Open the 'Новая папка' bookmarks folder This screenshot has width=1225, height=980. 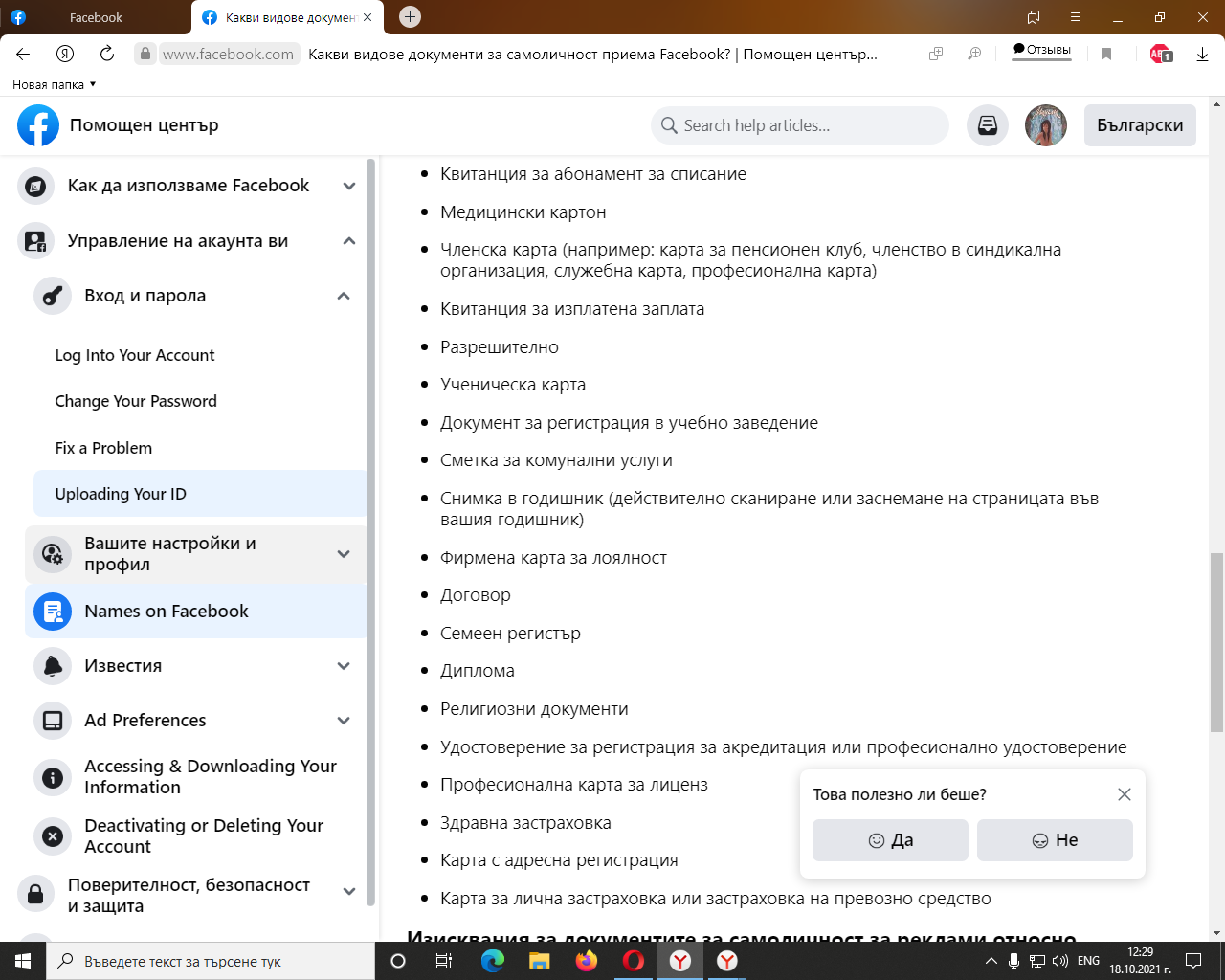click(x=55, y=84)
